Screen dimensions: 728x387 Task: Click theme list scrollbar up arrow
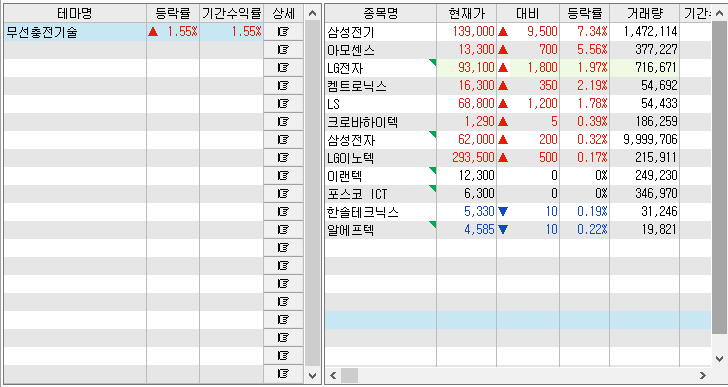(312, 13)
